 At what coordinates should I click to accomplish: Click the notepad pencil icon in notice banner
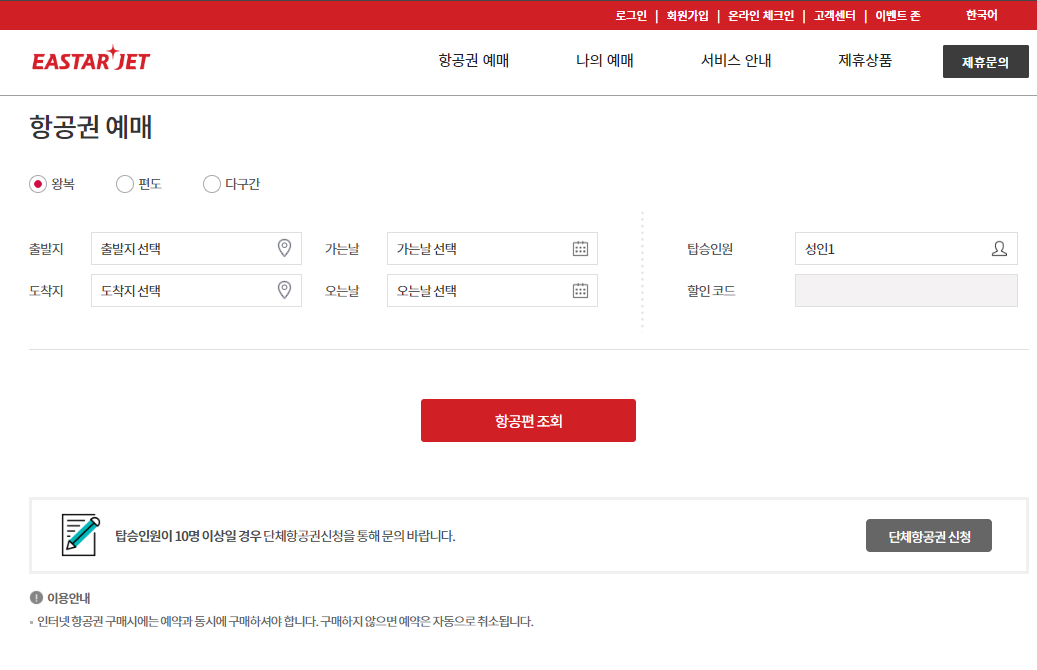[78, 535]
